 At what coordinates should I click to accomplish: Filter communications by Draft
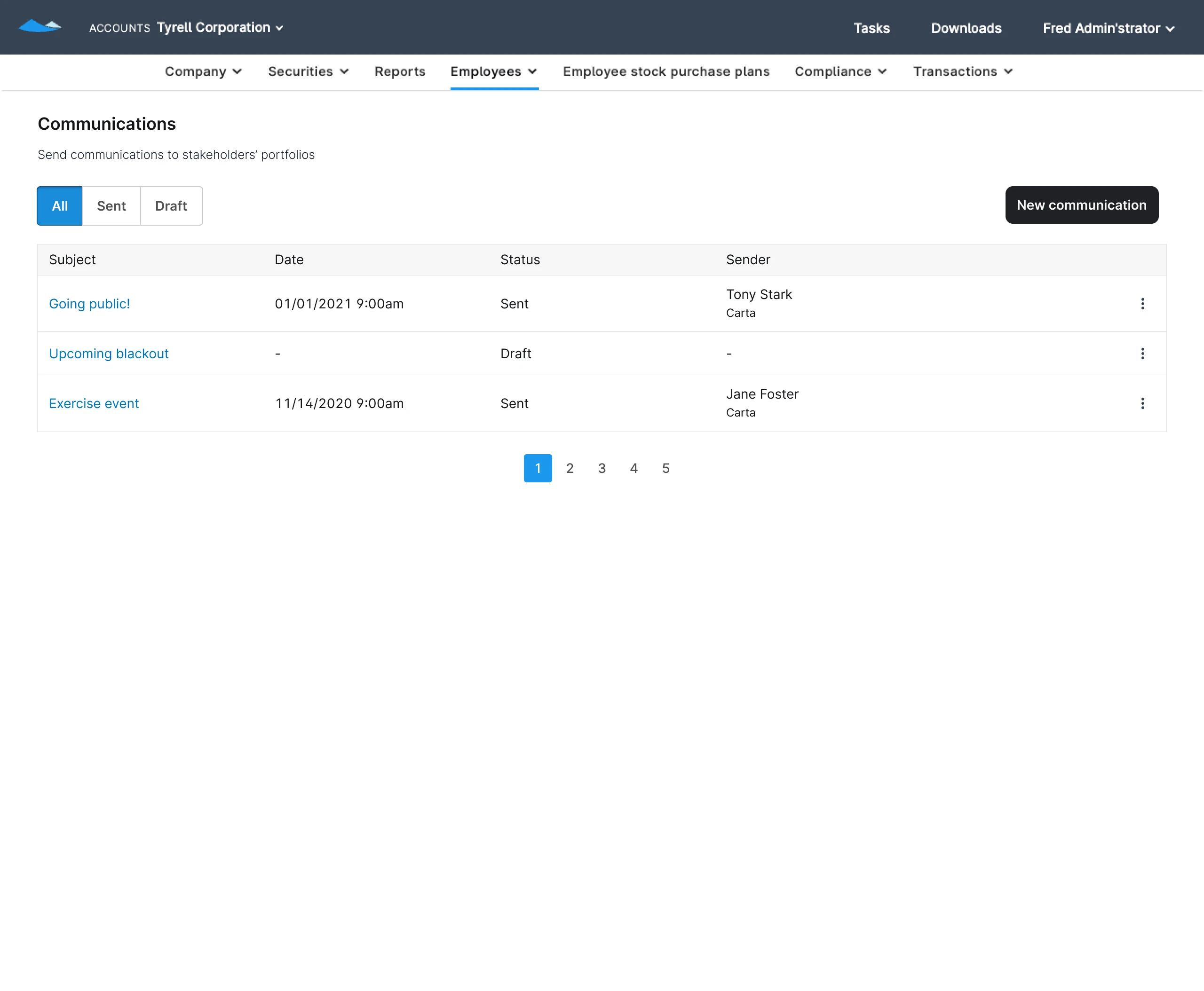[171, 205]
